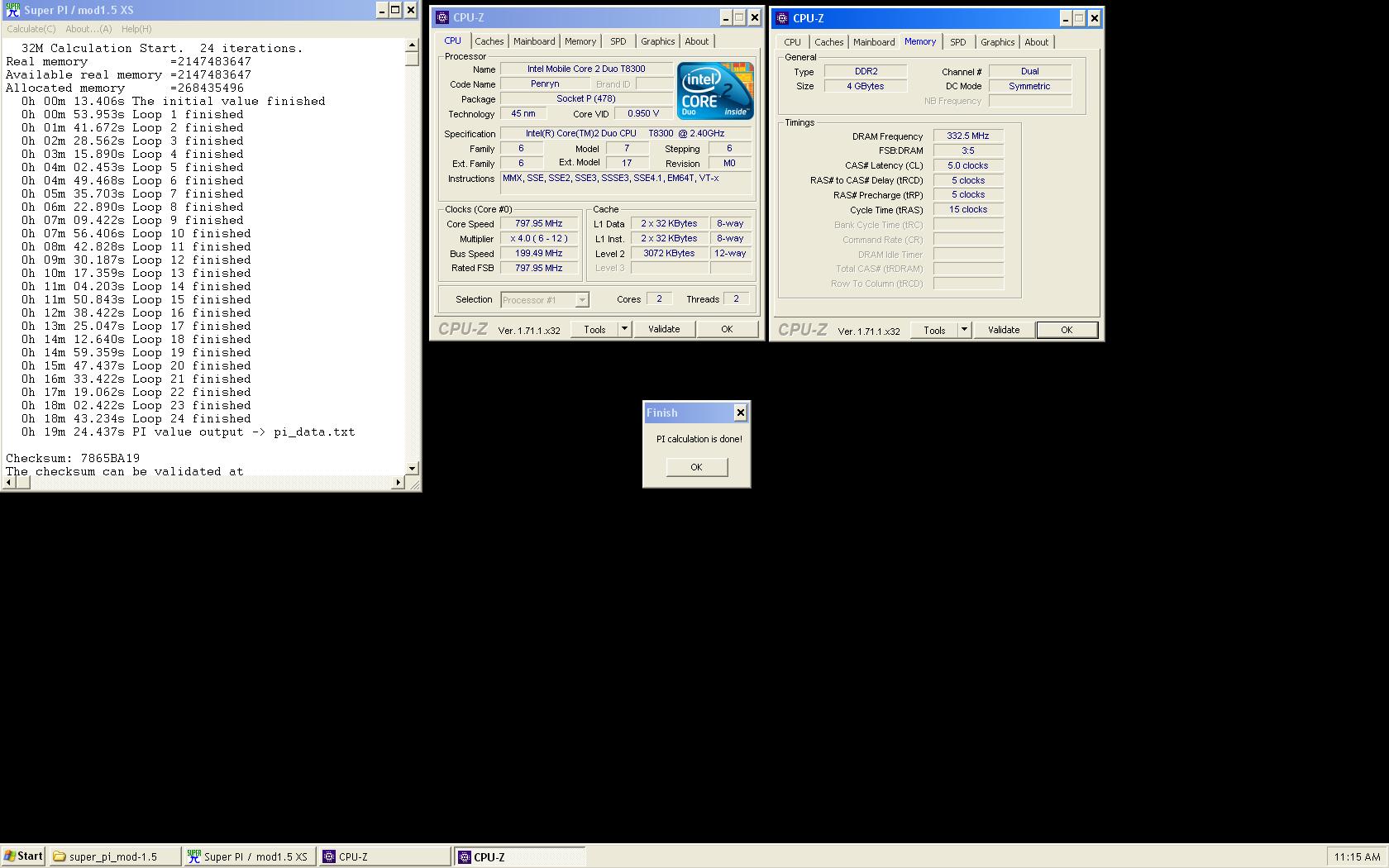Click Tools button in left CPU-Z
1389x868 pixels.
pos(594,329)
